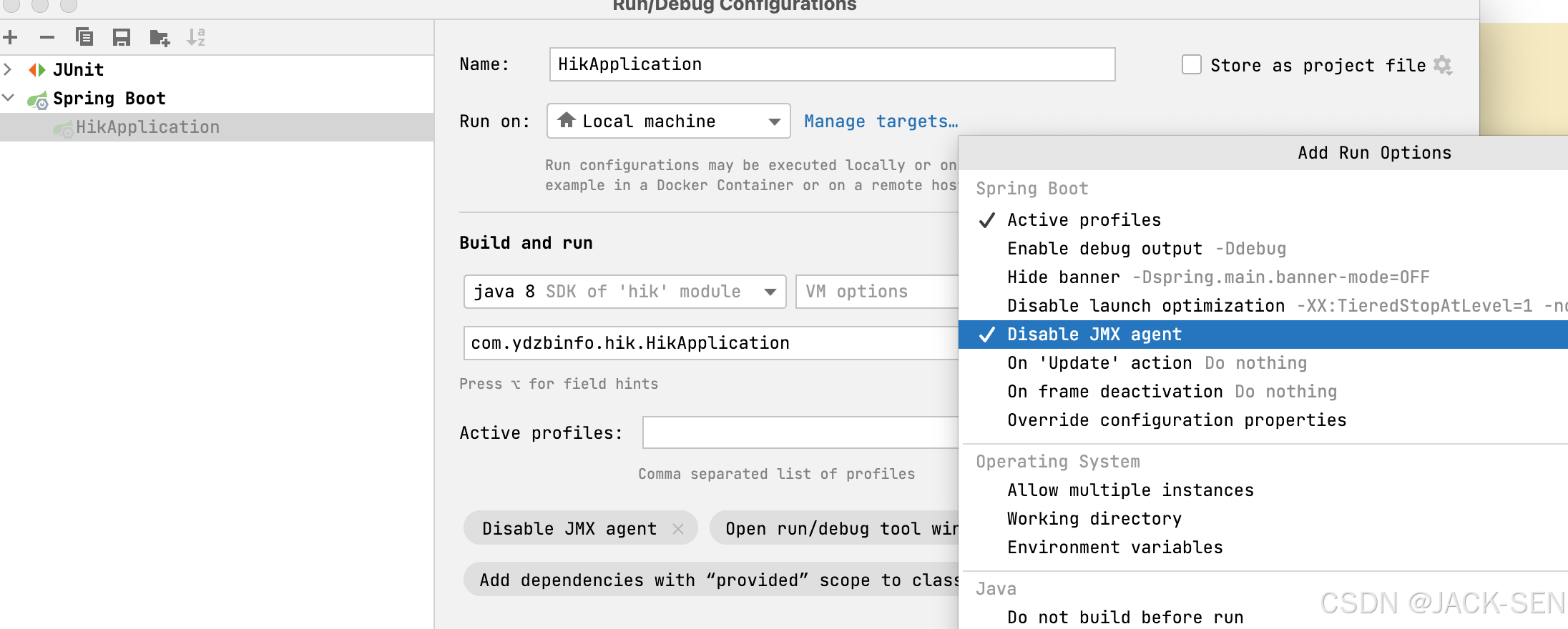
Task: Open the Run on Local machine dropdown
Action: (668, 121)
